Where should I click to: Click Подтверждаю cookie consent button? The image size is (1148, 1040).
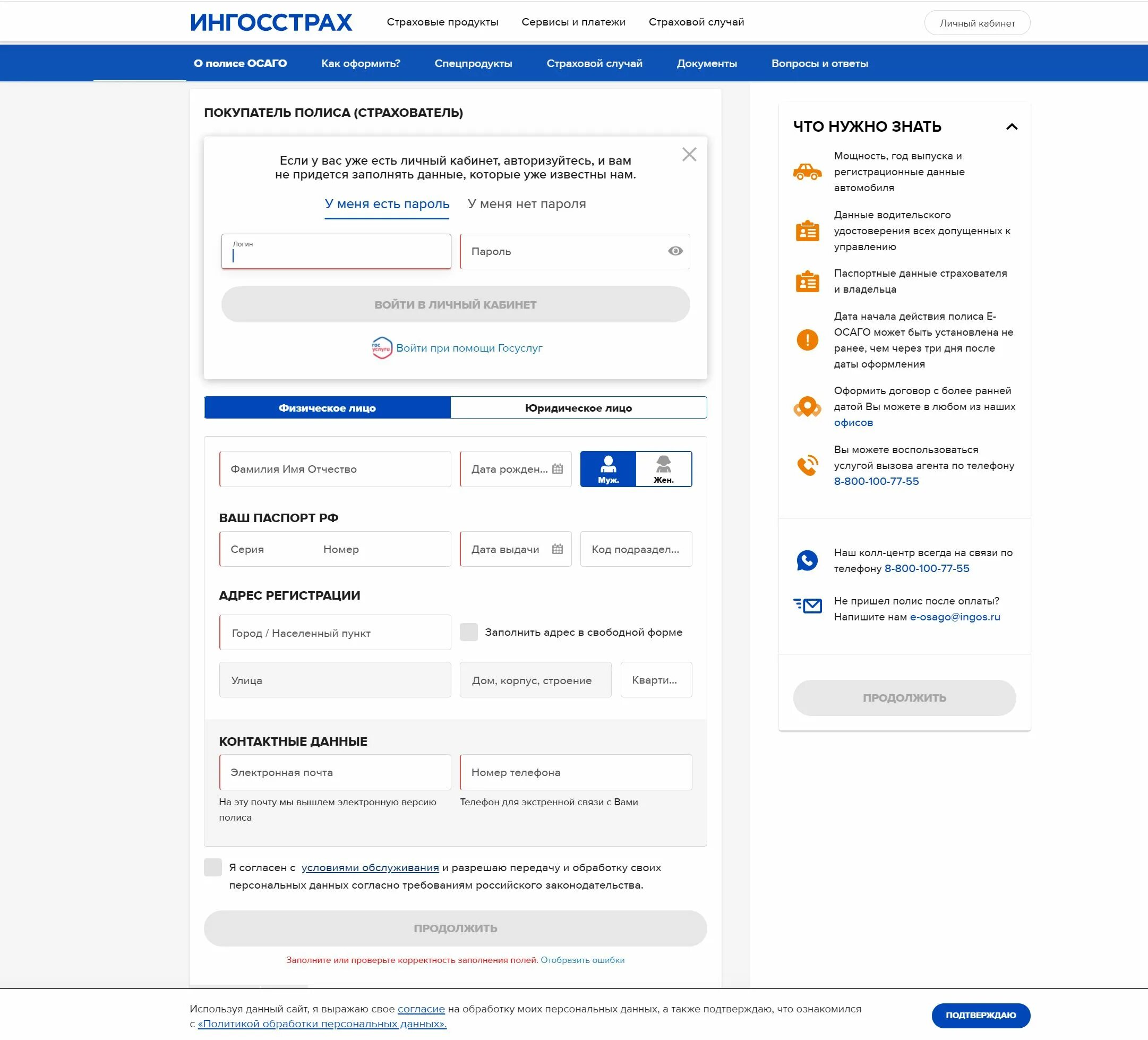coord(981,1015)
